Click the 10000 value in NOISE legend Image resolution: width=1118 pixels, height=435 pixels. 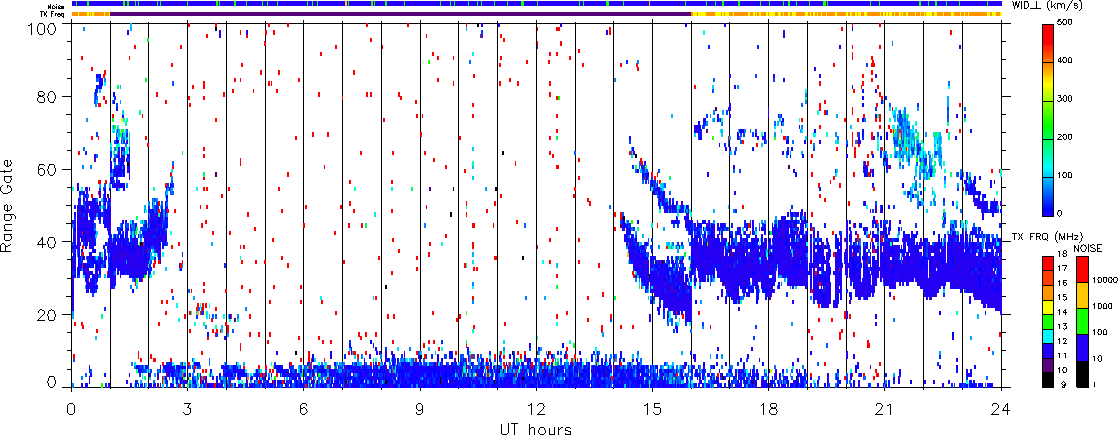click(x=1105, y=282)
